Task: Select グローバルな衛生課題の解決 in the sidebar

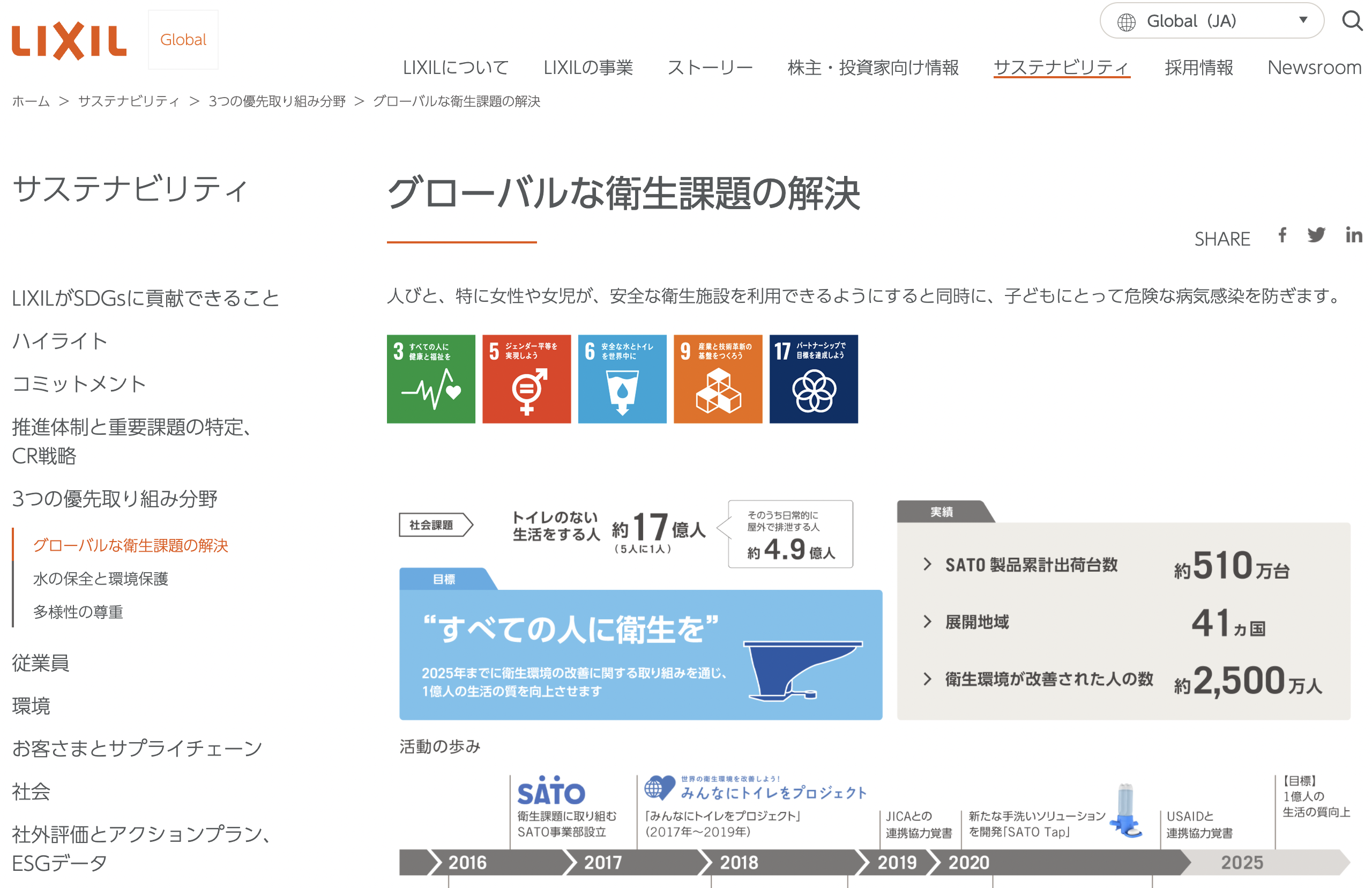Action: point(130,545)
